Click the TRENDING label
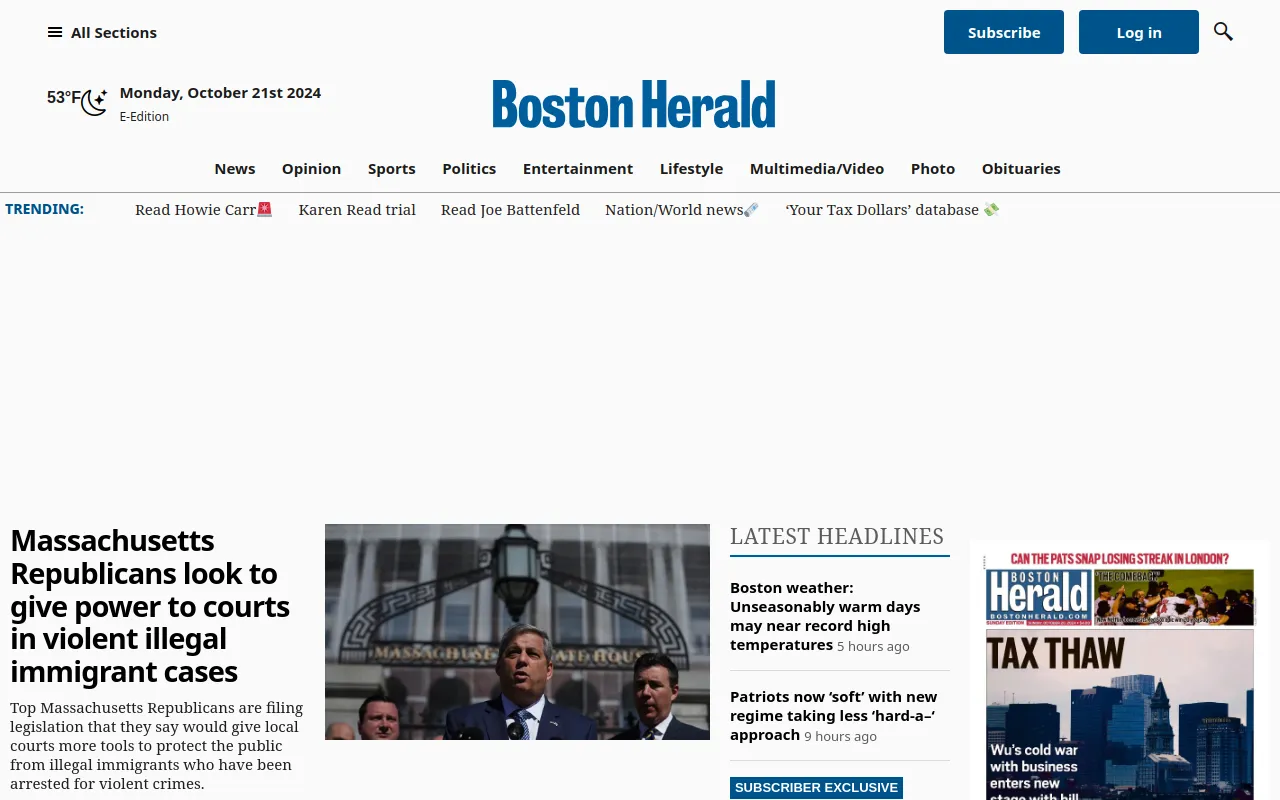Image resolution: width=1280 pixels, height=800 pixels. [44, 209]
